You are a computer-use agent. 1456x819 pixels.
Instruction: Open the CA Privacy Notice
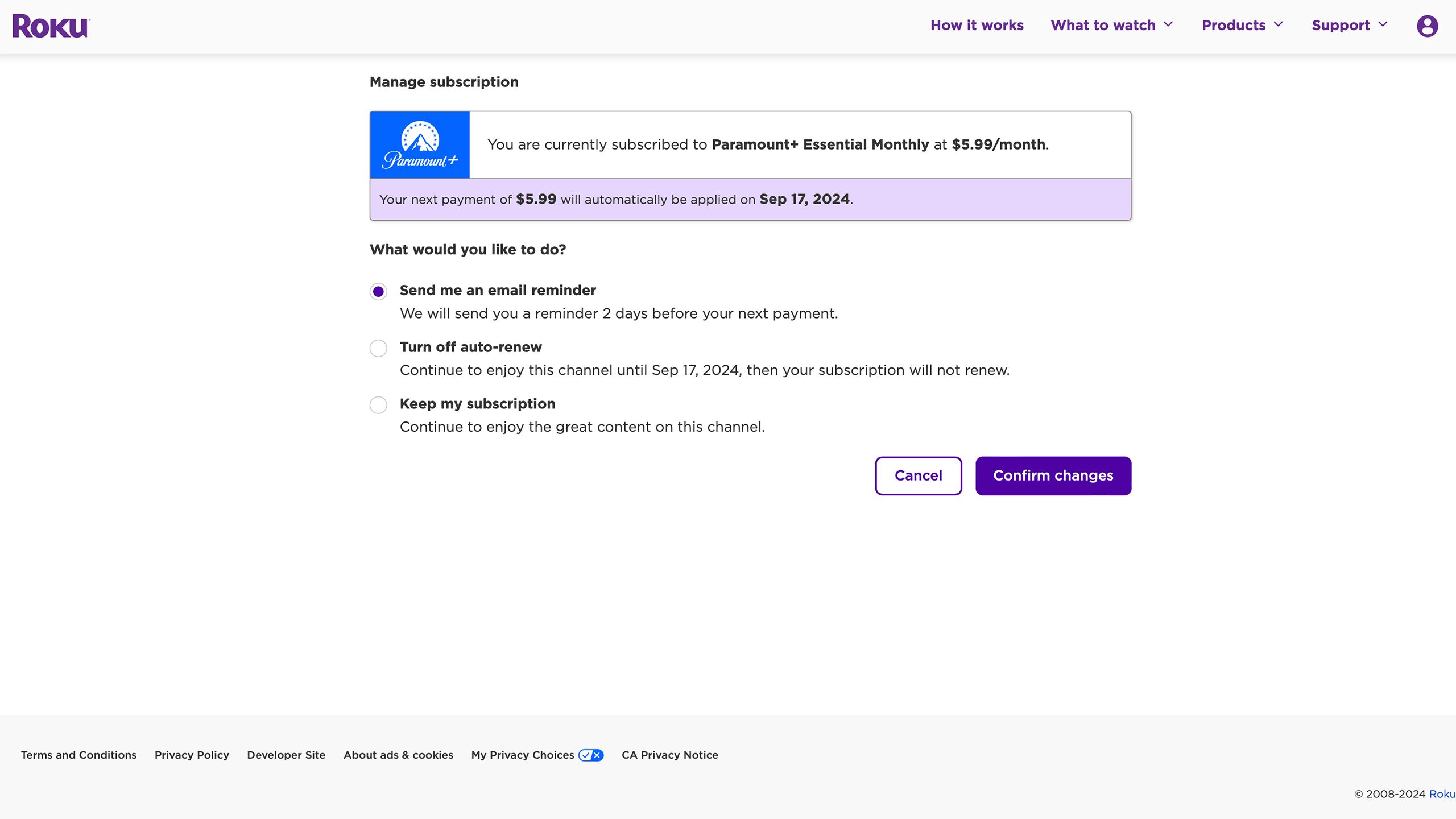coord(670,755)
